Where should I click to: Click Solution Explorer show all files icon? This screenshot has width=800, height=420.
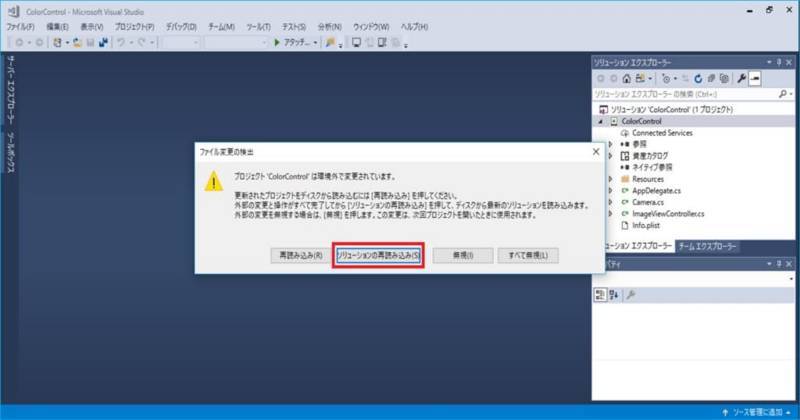(724, 79)
